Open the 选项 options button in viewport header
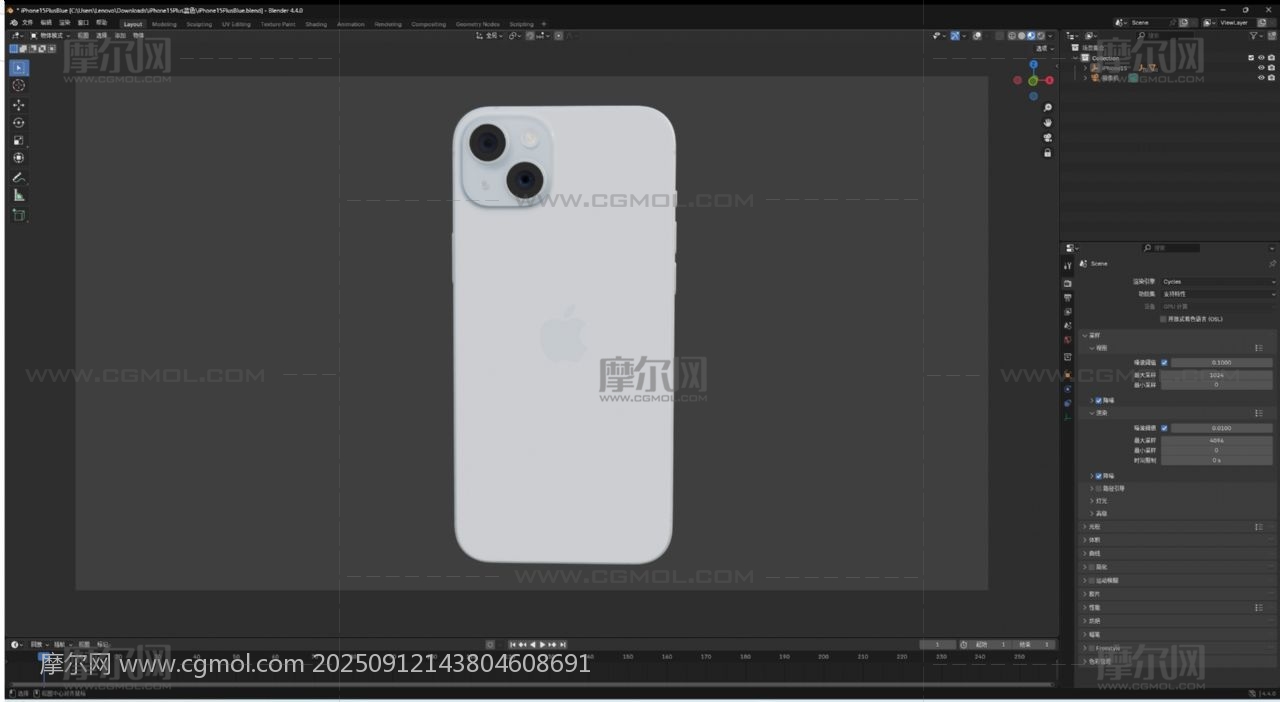 [x=1044, y=48]
